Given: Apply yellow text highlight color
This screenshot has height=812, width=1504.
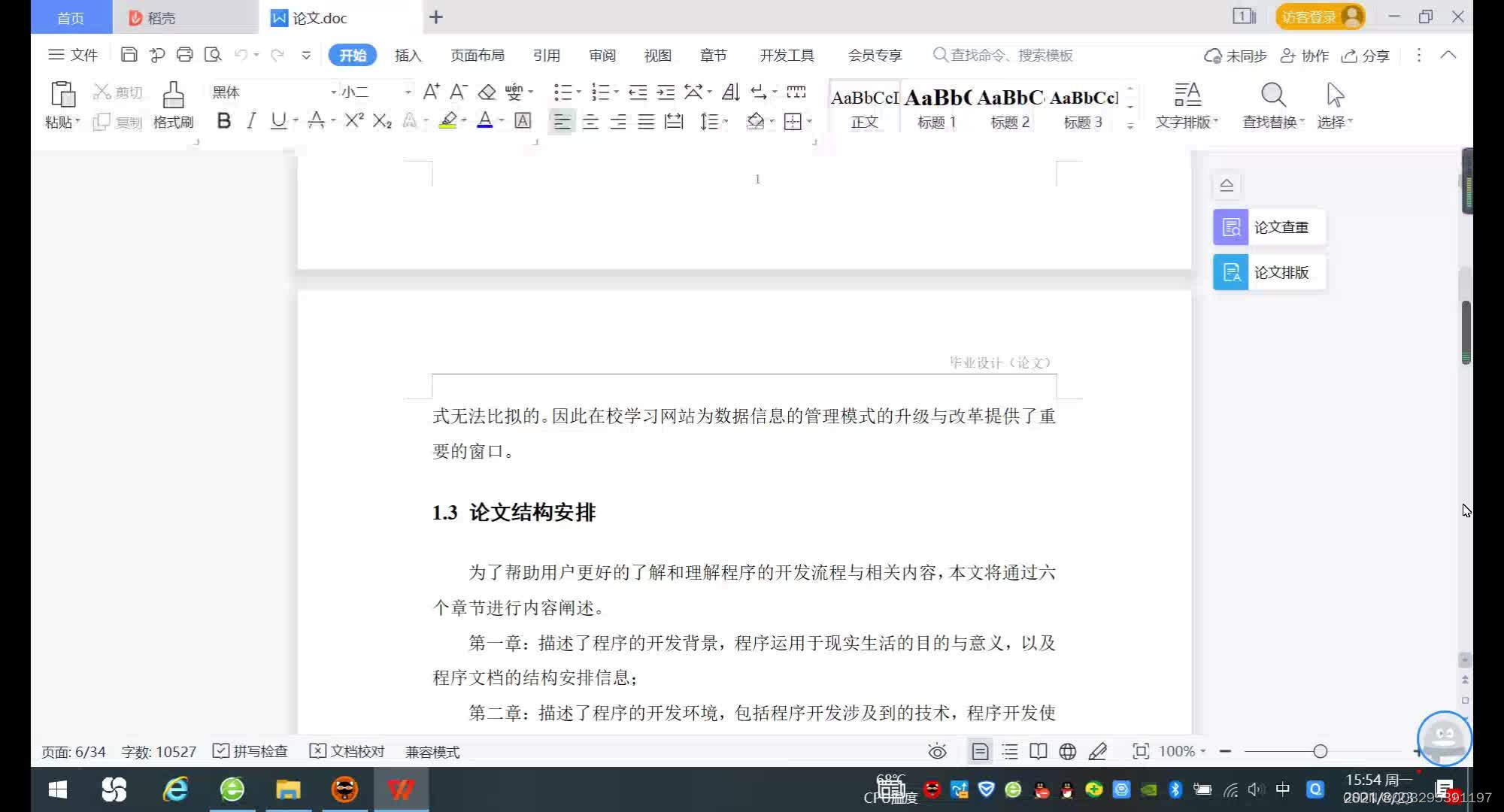Looking at the screenshot, I should click(448, 120).
